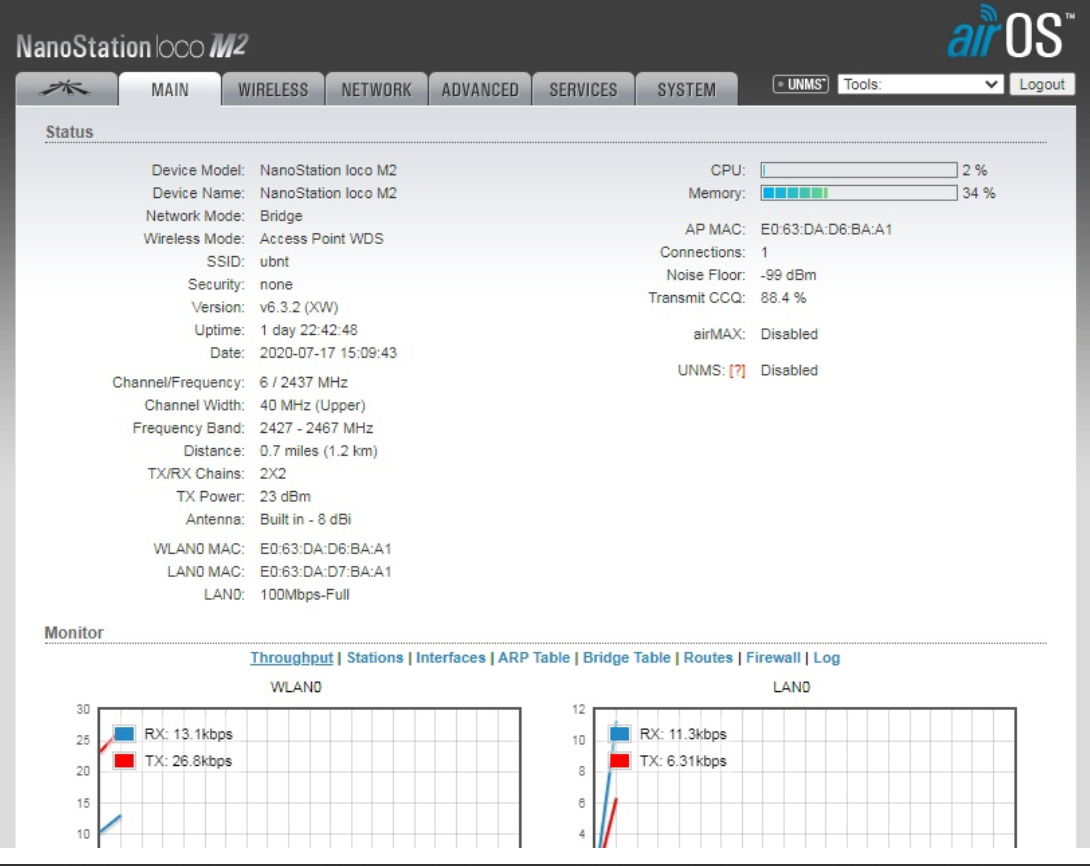The height and width of the screenshot is (866, 1090).
Task: Click the Frequency Band value 2427 - 2467 MHz
Action: pyautogui.click(x=316, y=428)
